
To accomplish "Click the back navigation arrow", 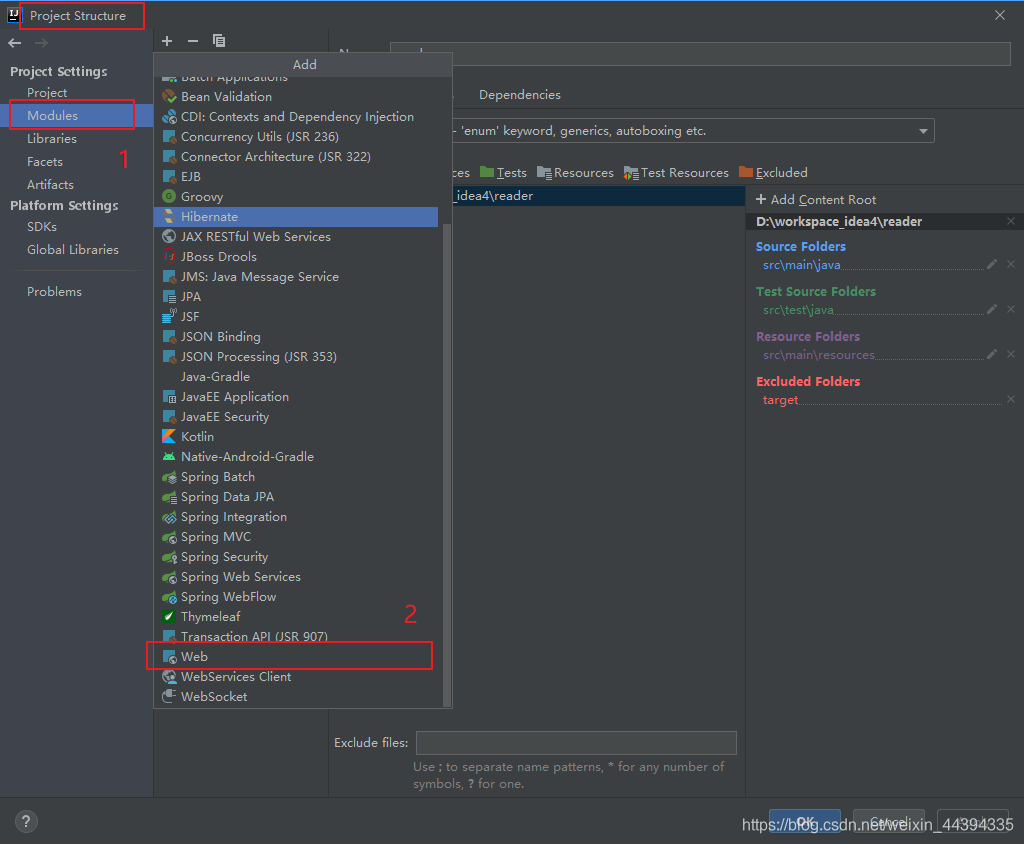I will (x=15, y=43).
